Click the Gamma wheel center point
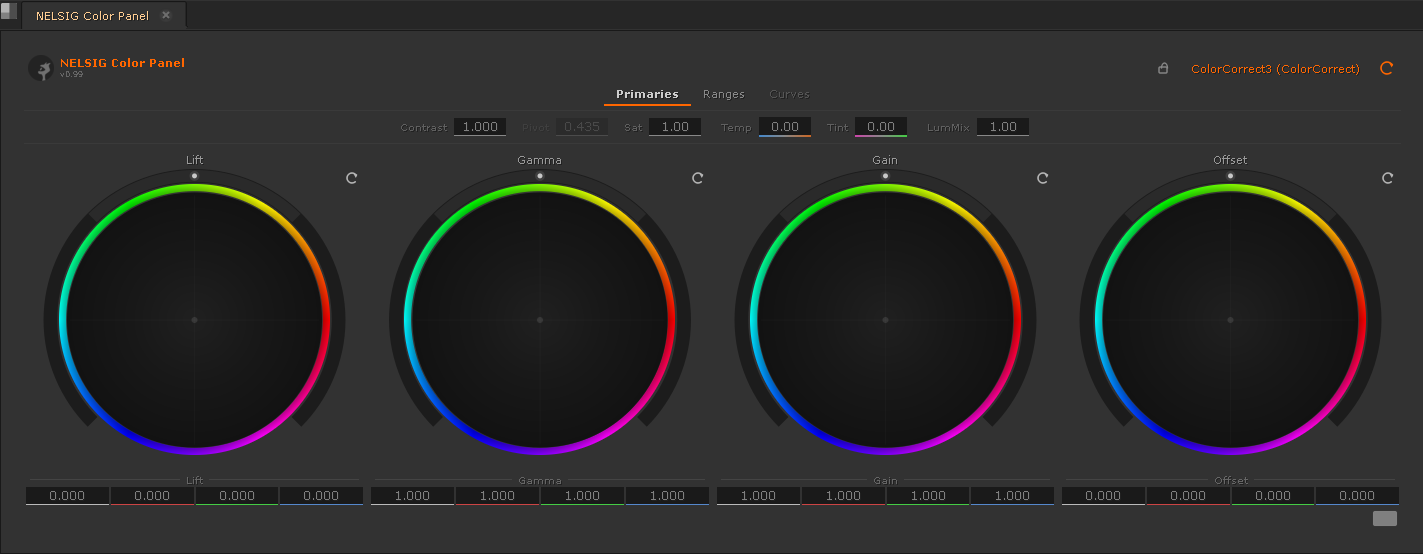The width and height of the screenshot is (1423, 554). coord(540,320)
